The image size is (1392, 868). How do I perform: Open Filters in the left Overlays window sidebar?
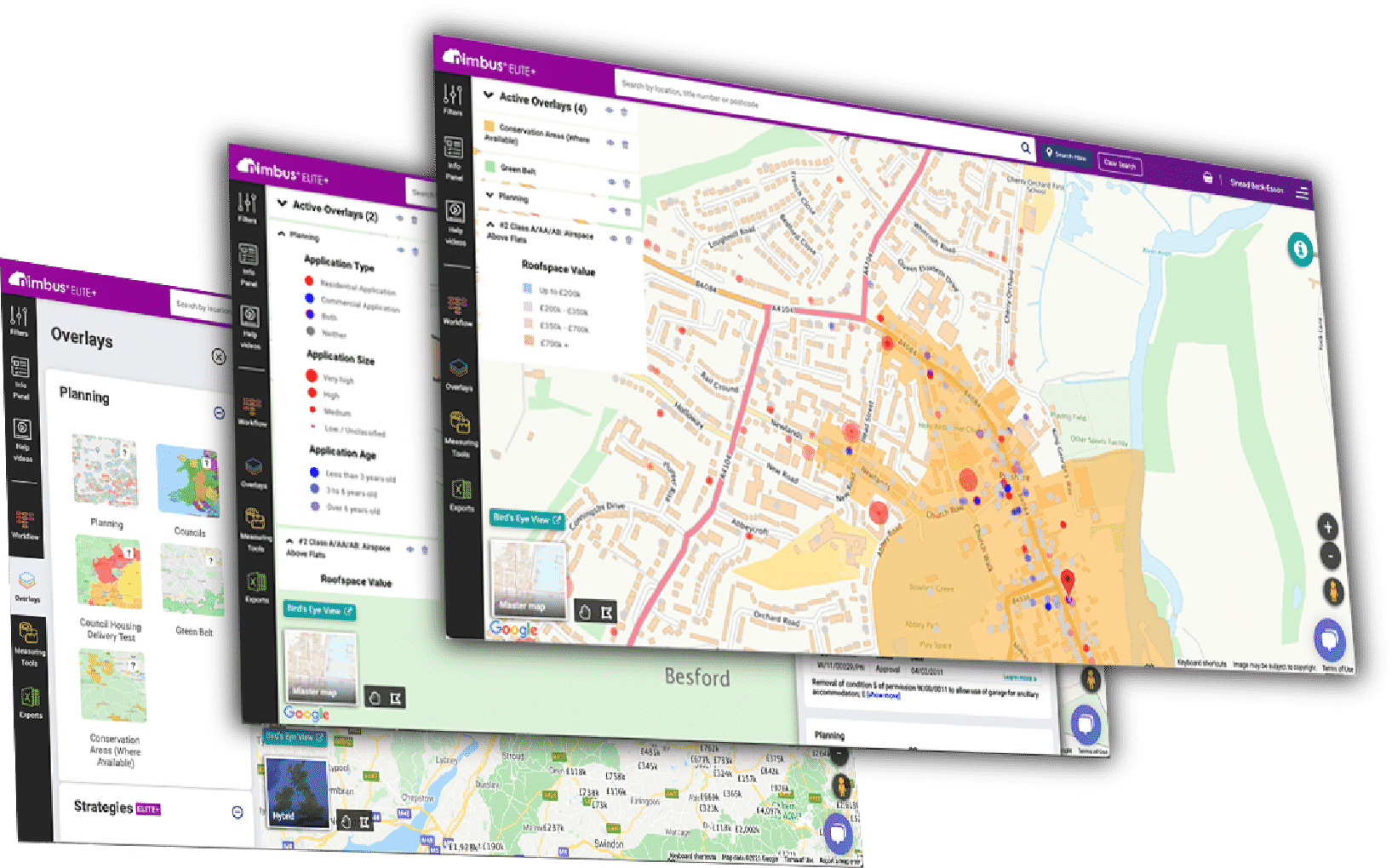[20, 321]
